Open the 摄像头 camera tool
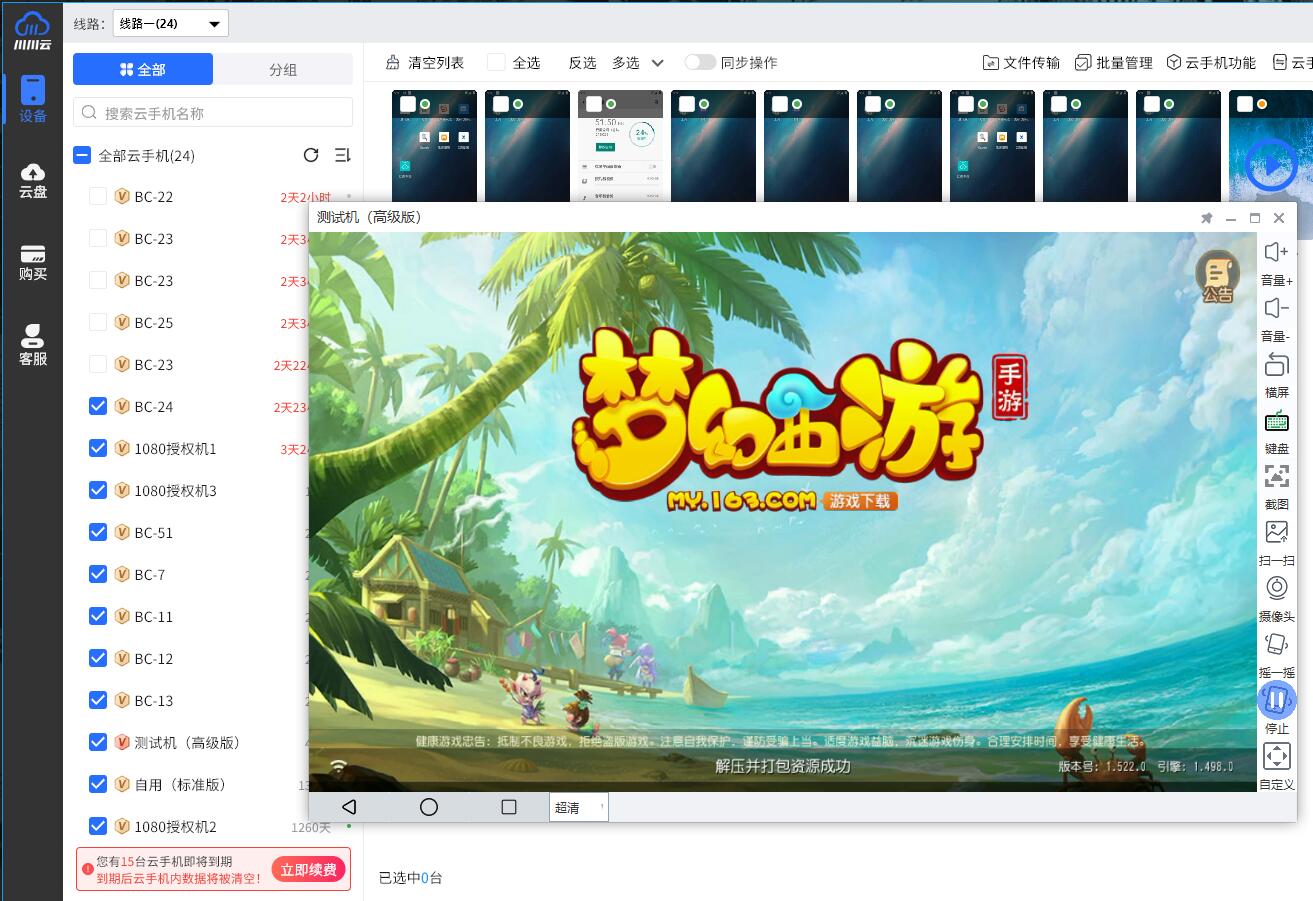 click(x=1276, y=589)
